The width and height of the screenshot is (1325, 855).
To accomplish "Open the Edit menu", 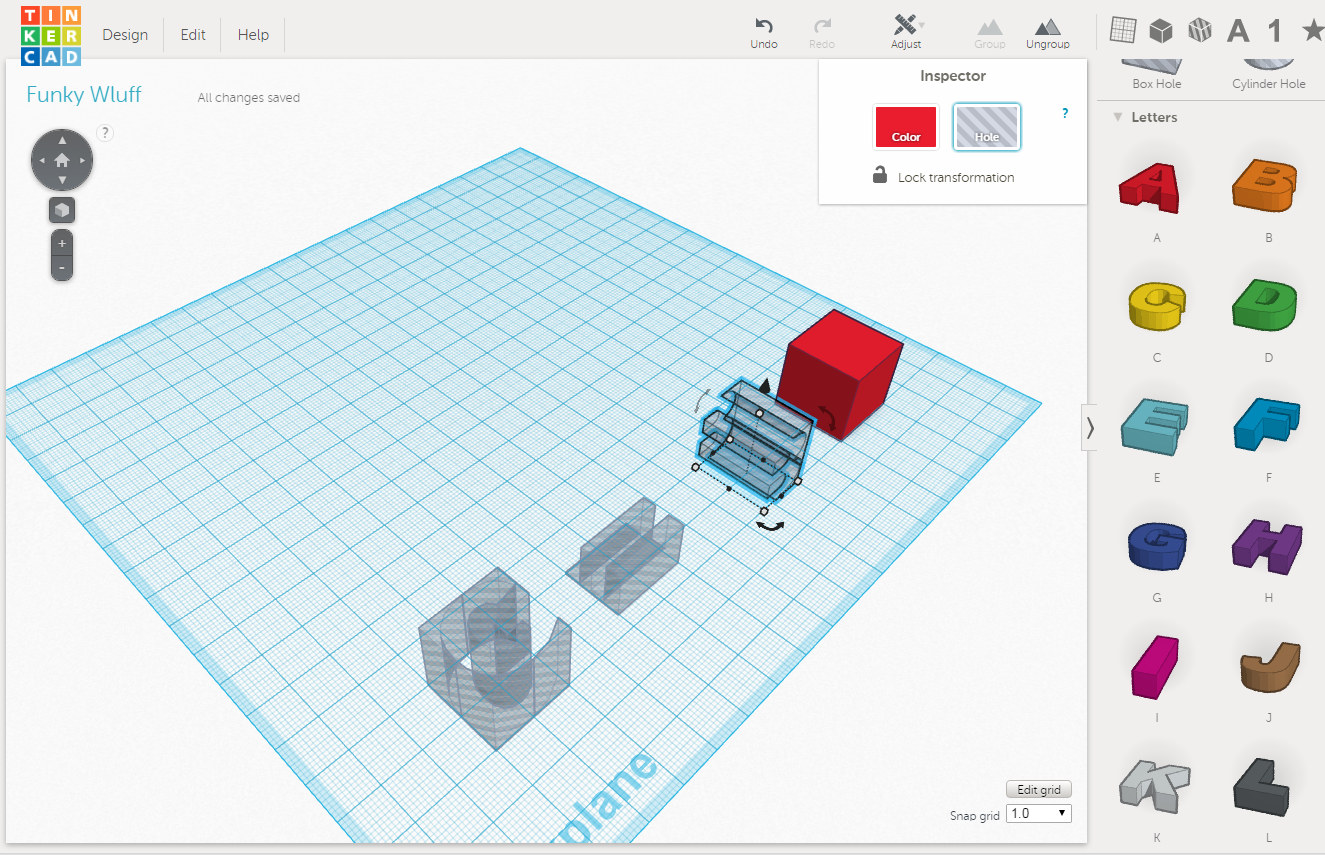I will pos(193,35).
